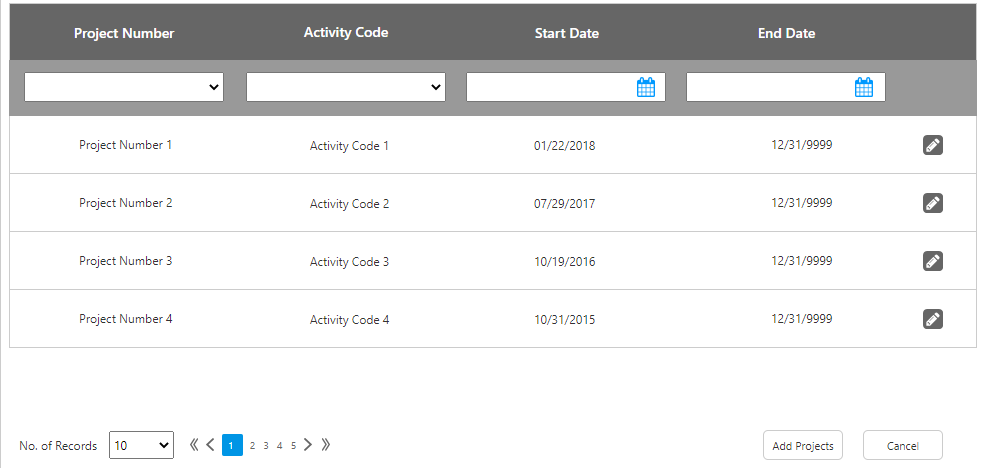Viewport: 984px width, 468px height.
Task: Edit the Project Number 1 row
Action: pos(932,146)
